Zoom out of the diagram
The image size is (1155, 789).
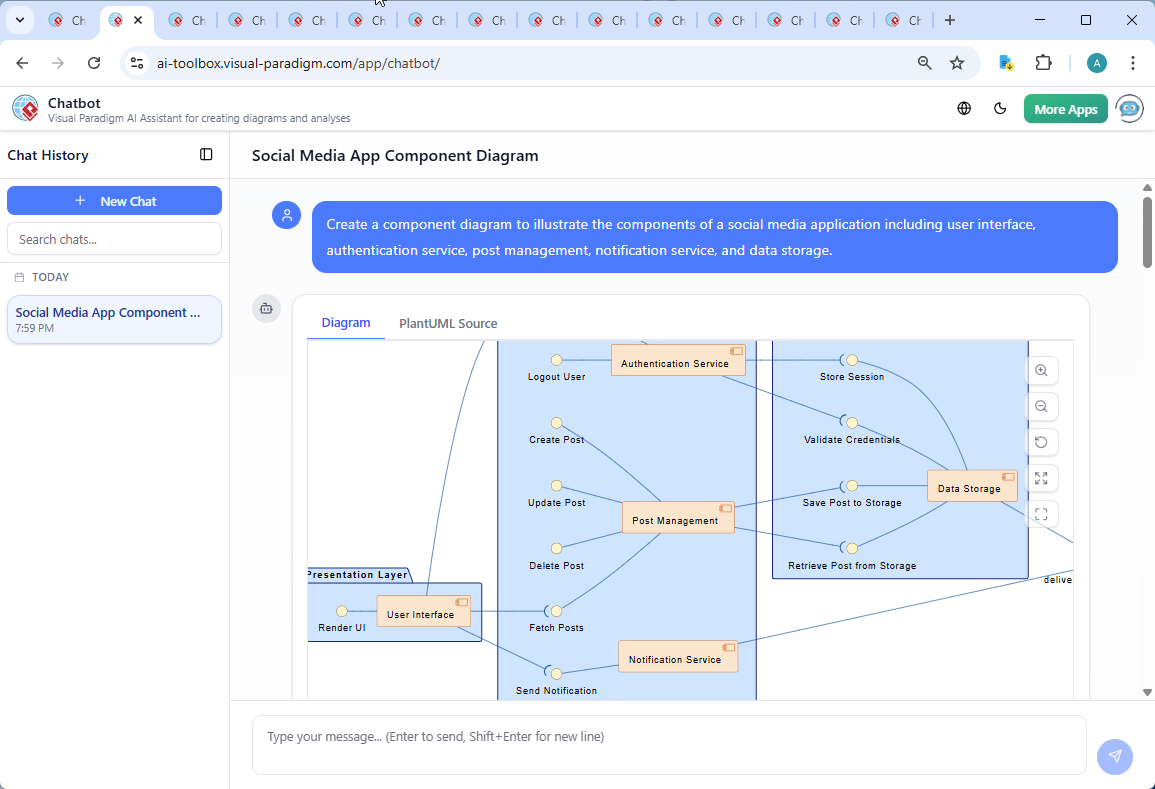pyautogui.click(x=1041, y=407)
